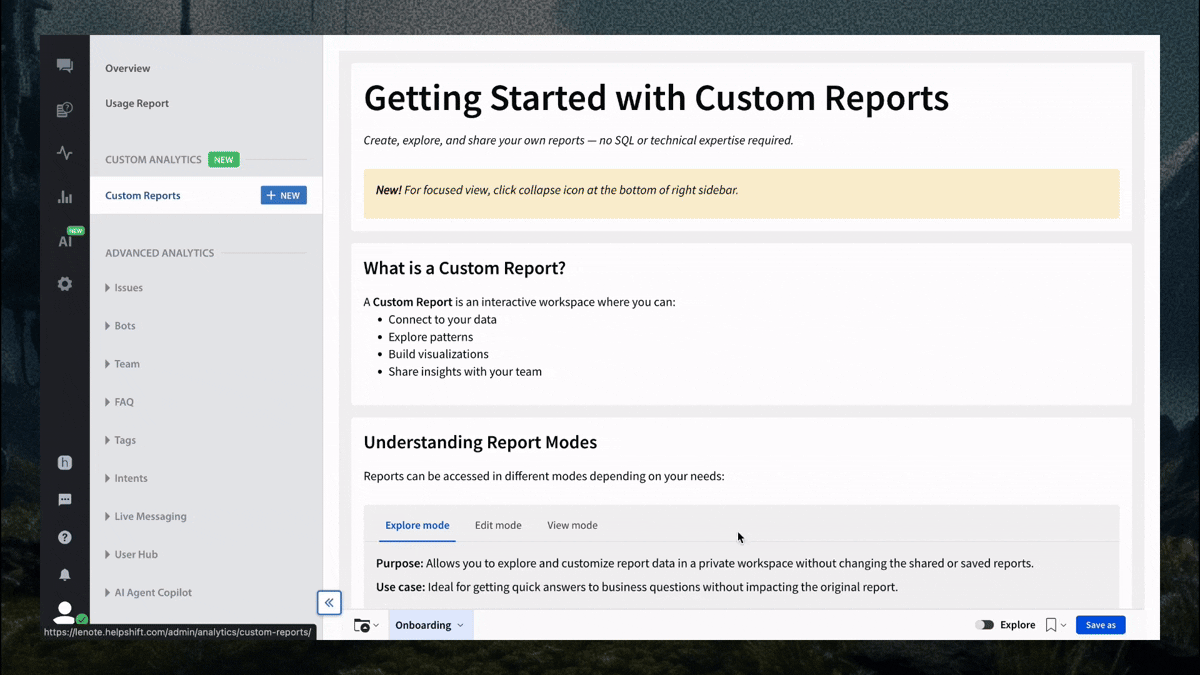Screen dimensions: 1200x675
Task: Click the 'Connect to your data' bullet
Action: (x=442, y=320)
